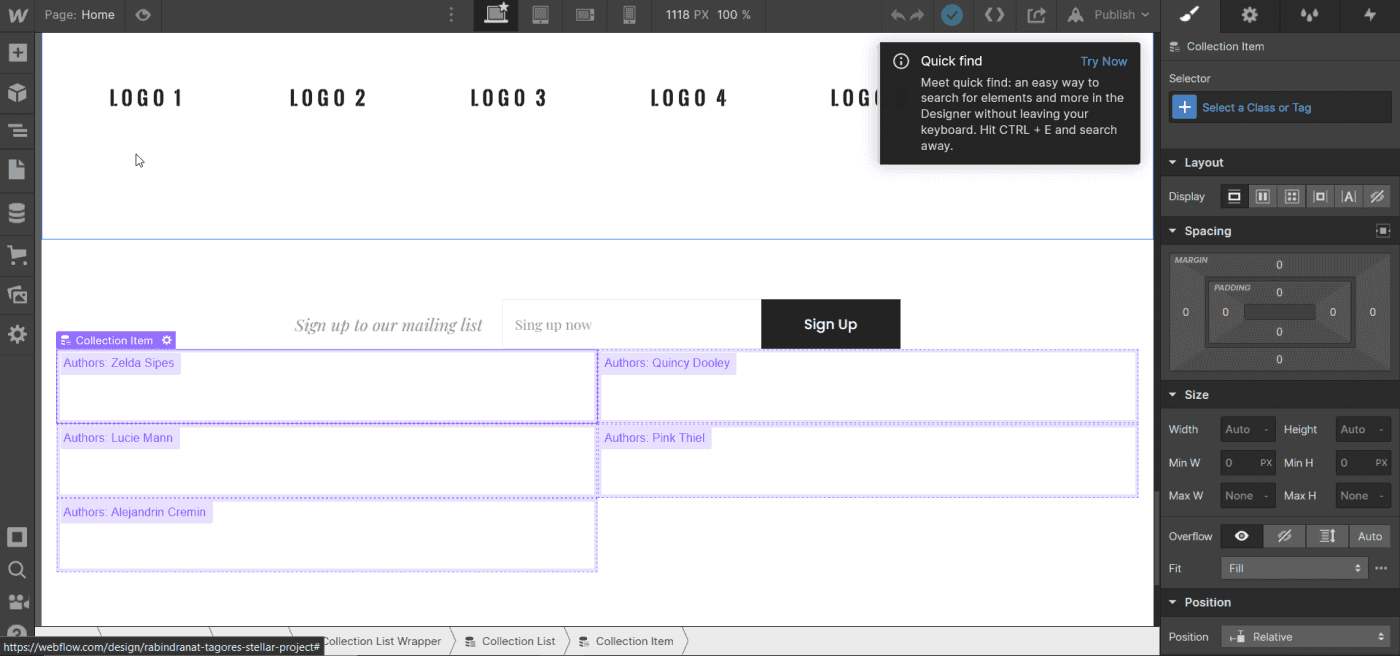Click the share project icon

point(1037,15)
